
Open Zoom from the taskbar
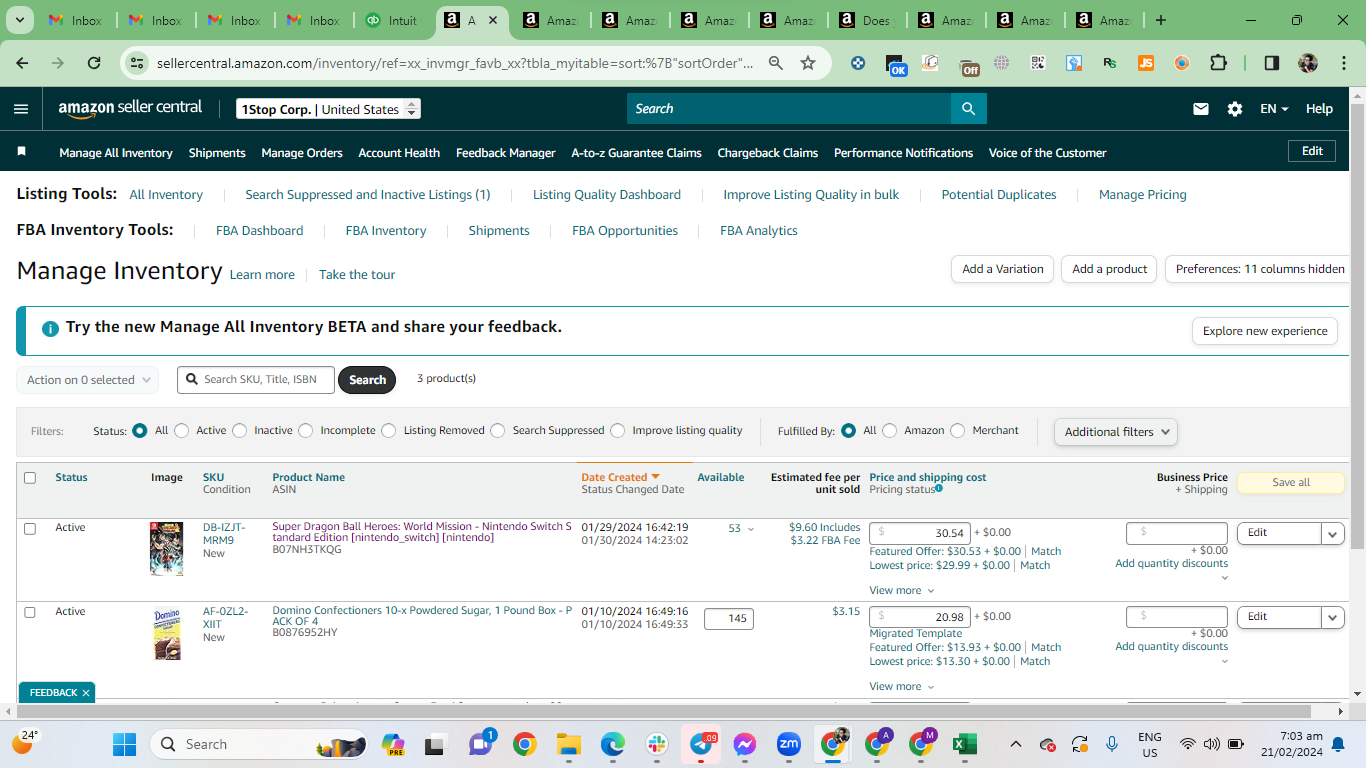pyautogui.click(x=789, y=744)
